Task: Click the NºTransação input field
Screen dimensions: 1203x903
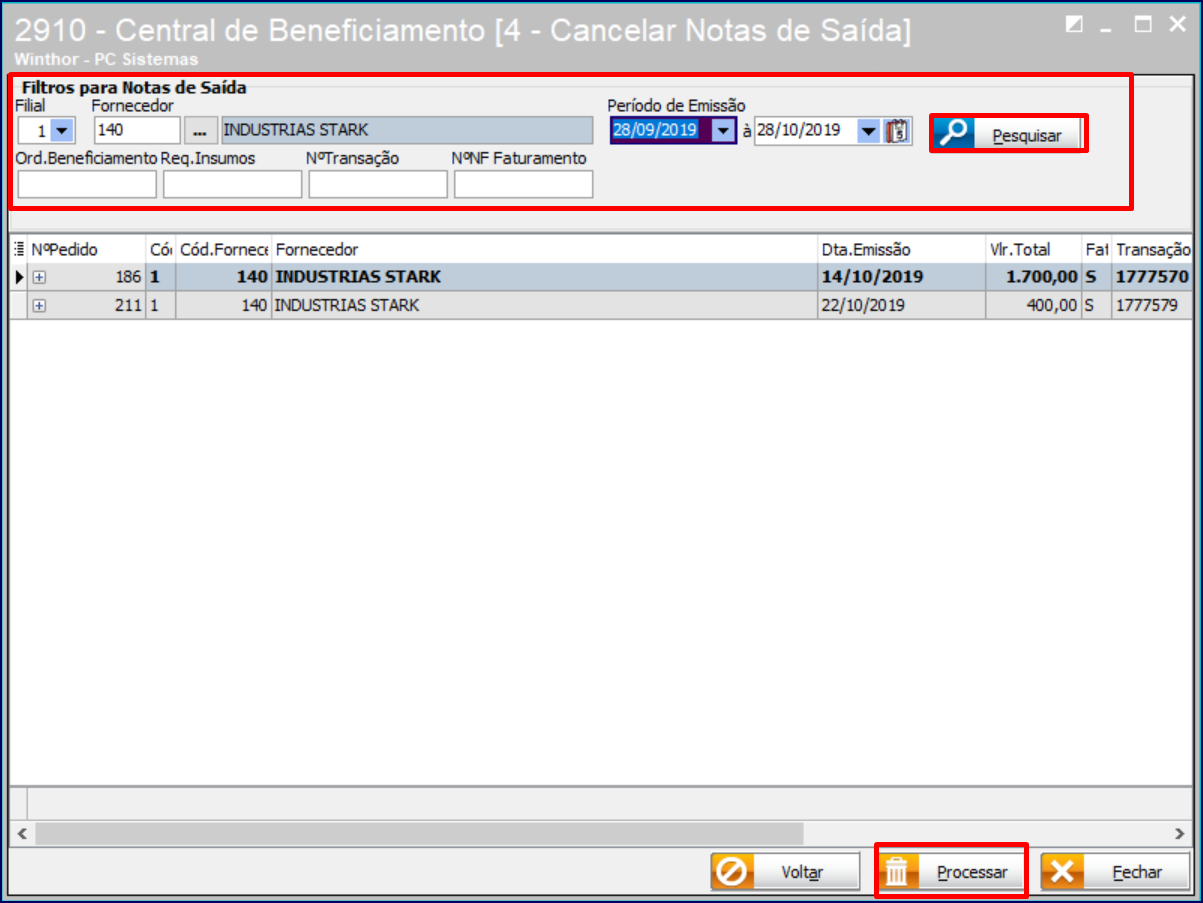Action: (378, 184)
